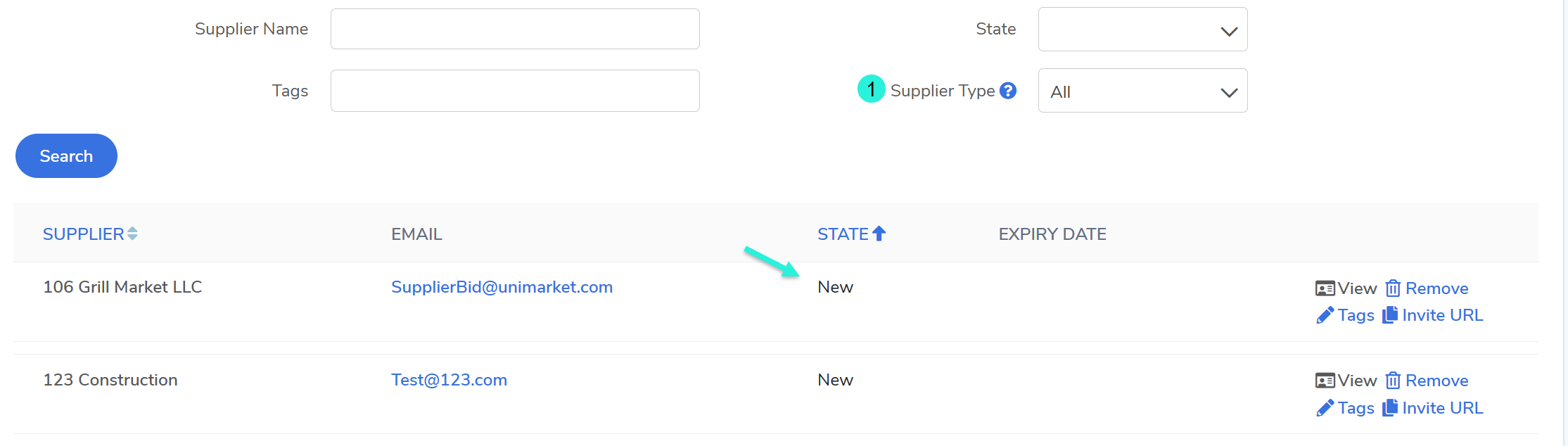1568x446 pixels.
Task: Open the State dropdown
Action: point(1142,30)
